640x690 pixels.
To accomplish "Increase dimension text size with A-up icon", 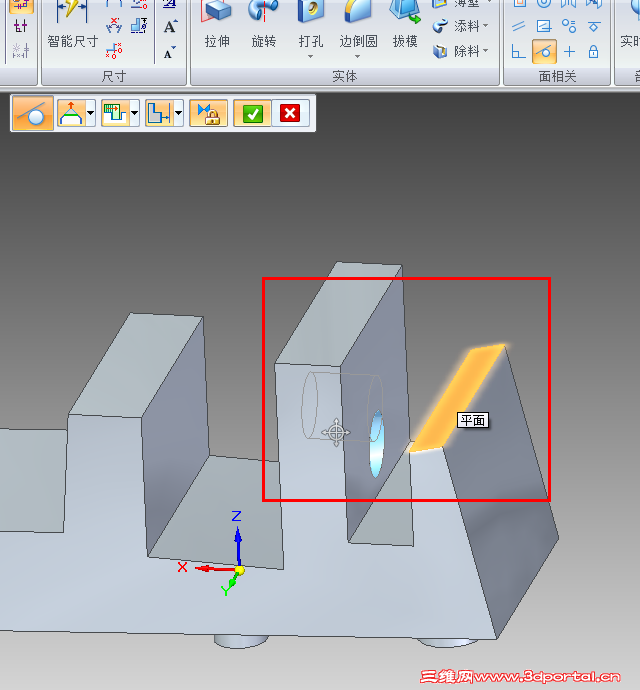I will pyautogui.click(x=170, y=26).
